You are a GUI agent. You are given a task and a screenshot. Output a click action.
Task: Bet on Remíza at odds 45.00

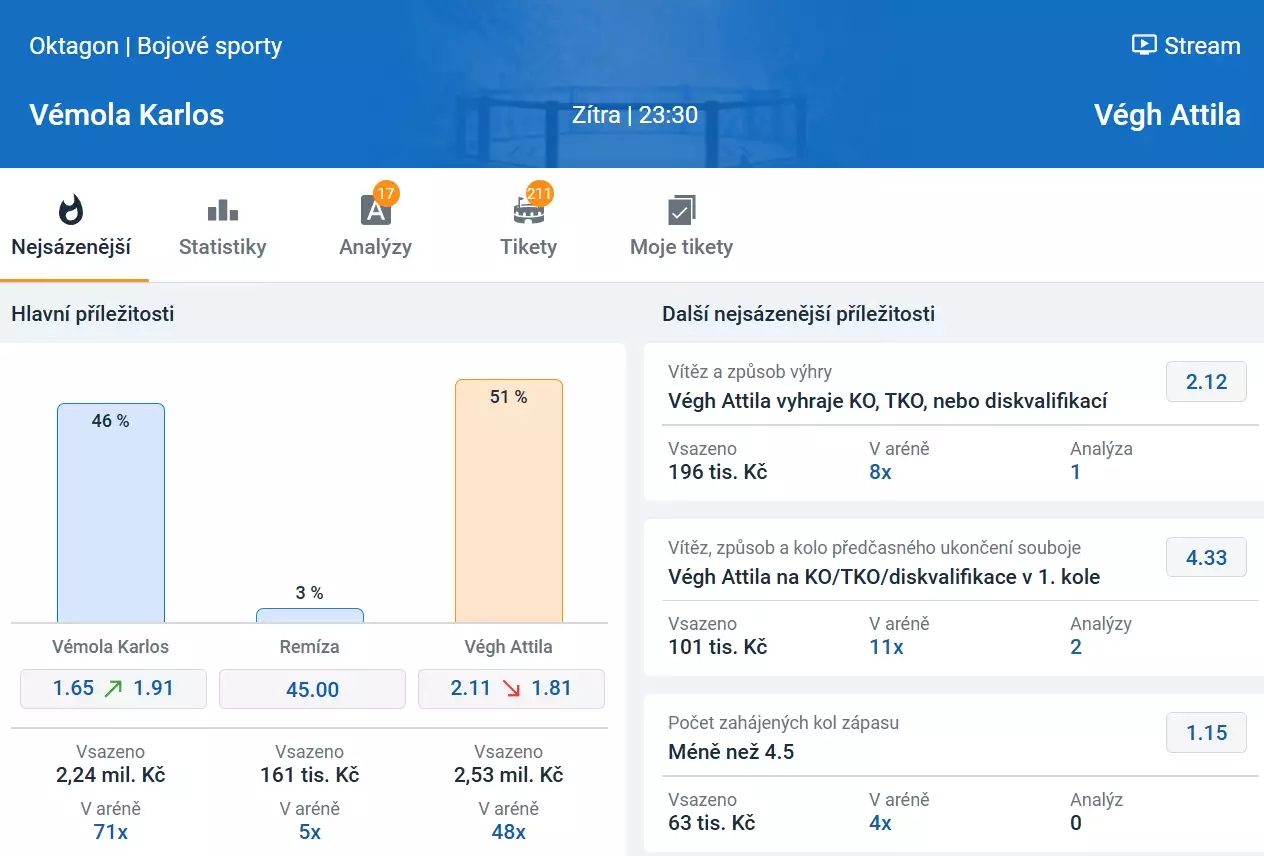[312, 689]
